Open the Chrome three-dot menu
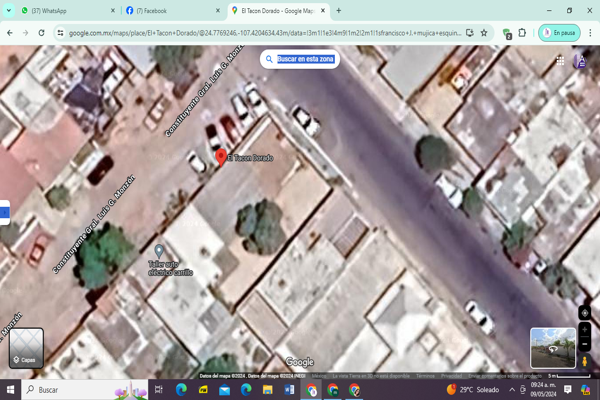This screenshot has width=600, height=400. click(589, 33)
